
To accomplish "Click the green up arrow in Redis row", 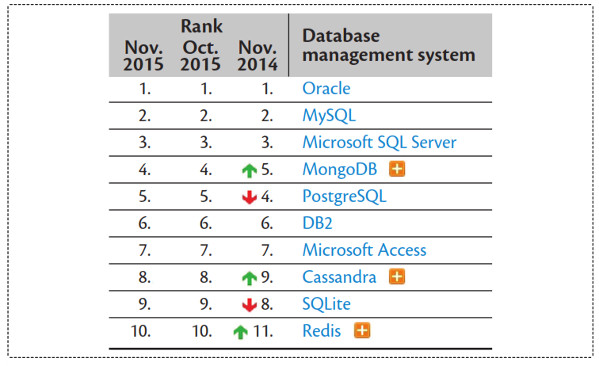I will 241,332.
